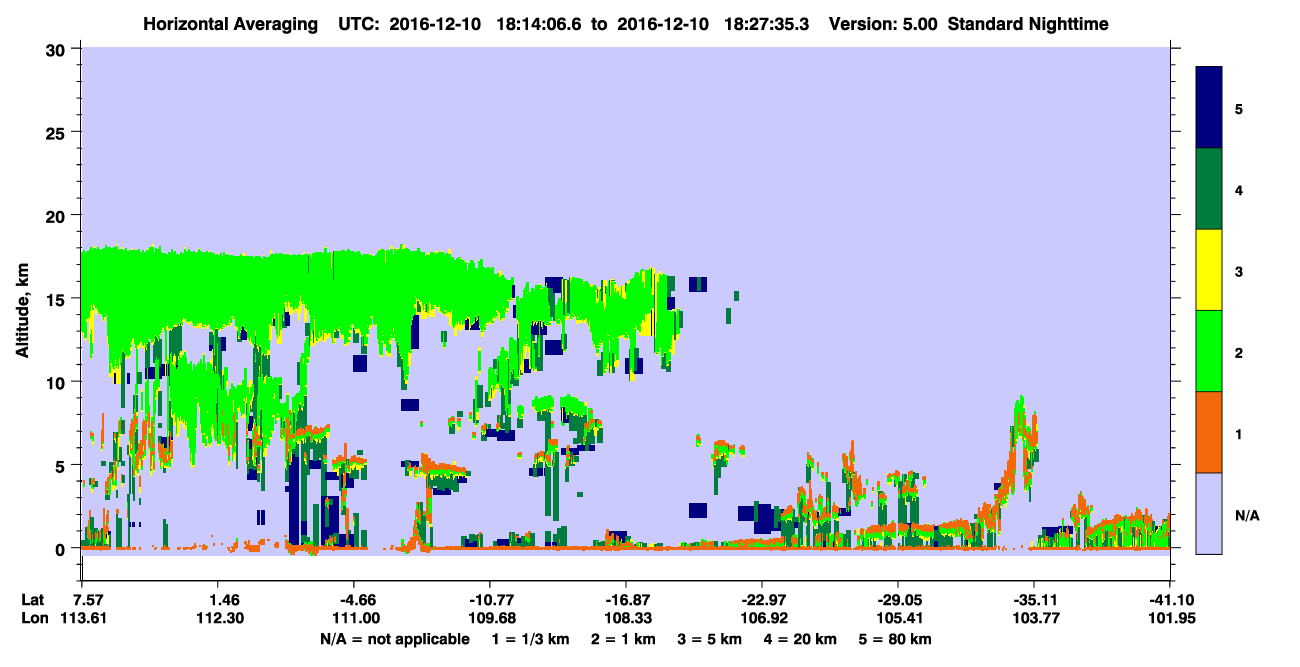Click 'Version: 5.00' in the title
The height and width of the screenshot is (667, 1300).
tap(881, 23)
